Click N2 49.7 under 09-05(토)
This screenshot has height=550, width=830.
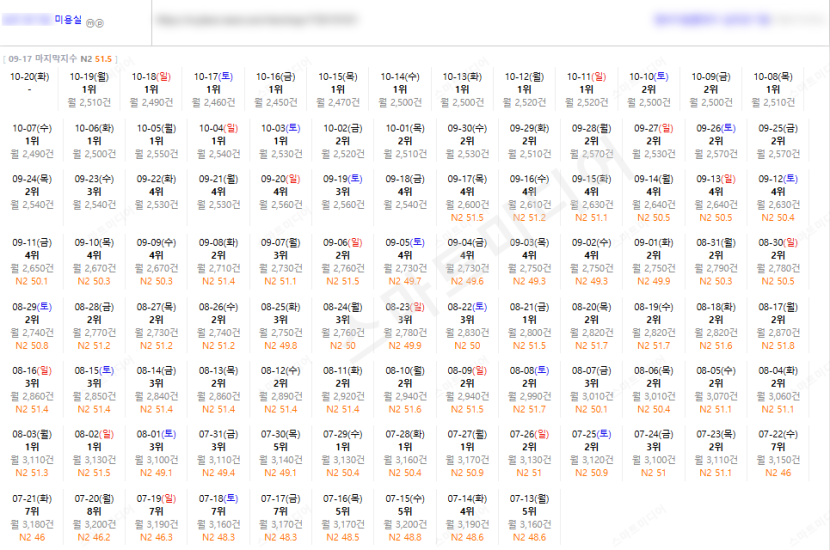[x=405, y=281]
